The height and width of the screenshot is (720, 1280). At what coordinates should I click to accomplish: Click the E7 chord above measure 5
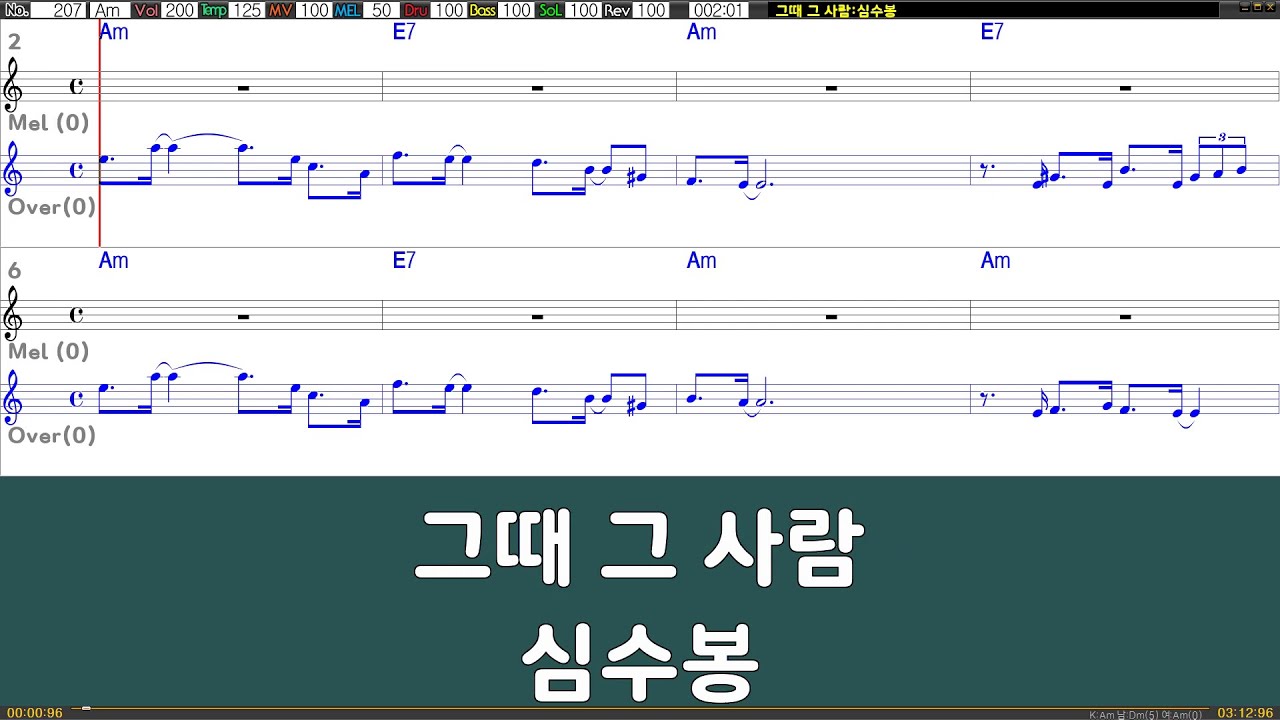pyautogui.click(x=992, y=32)
